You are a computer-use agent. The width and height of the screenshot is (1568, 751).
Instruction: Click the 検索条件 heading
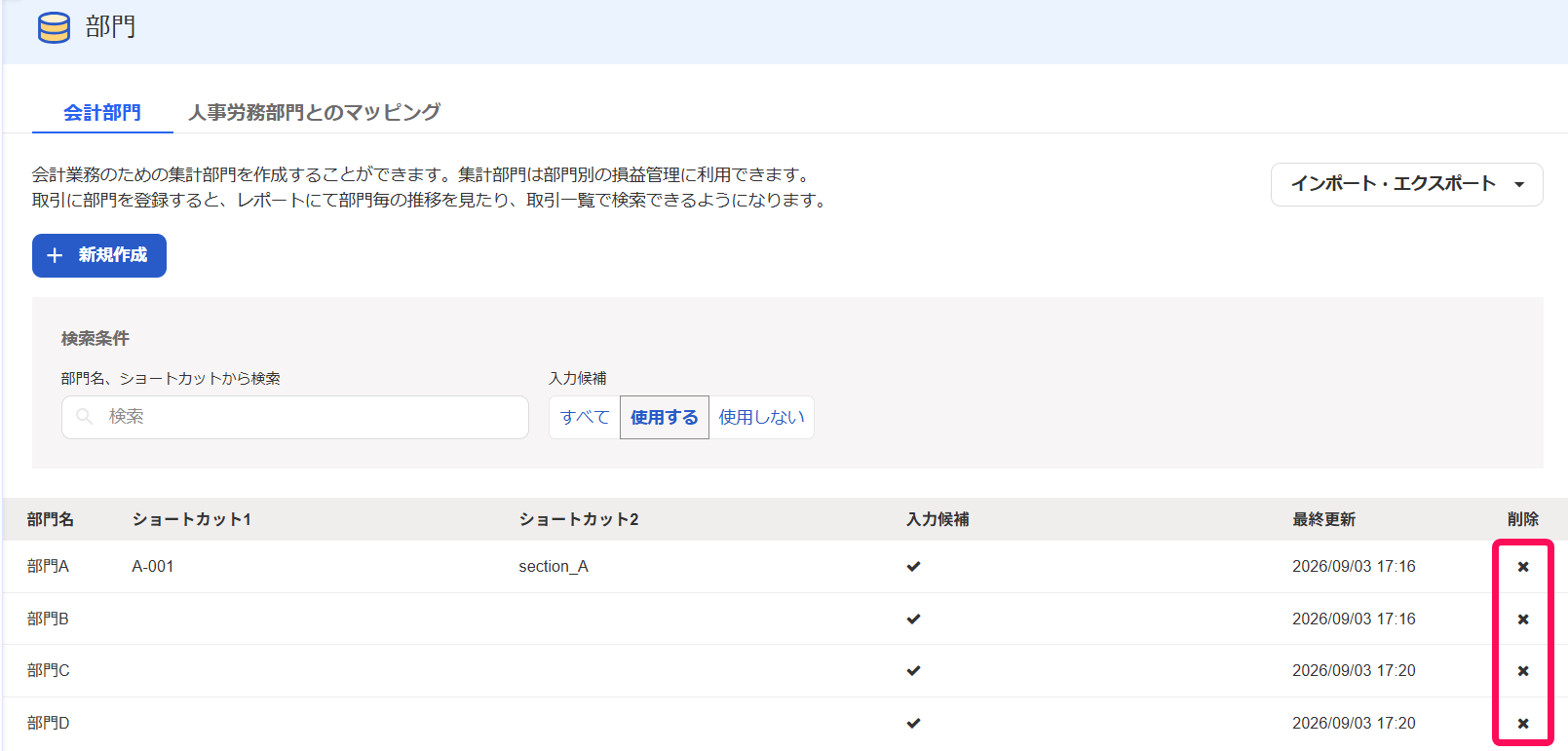point(96,339)
